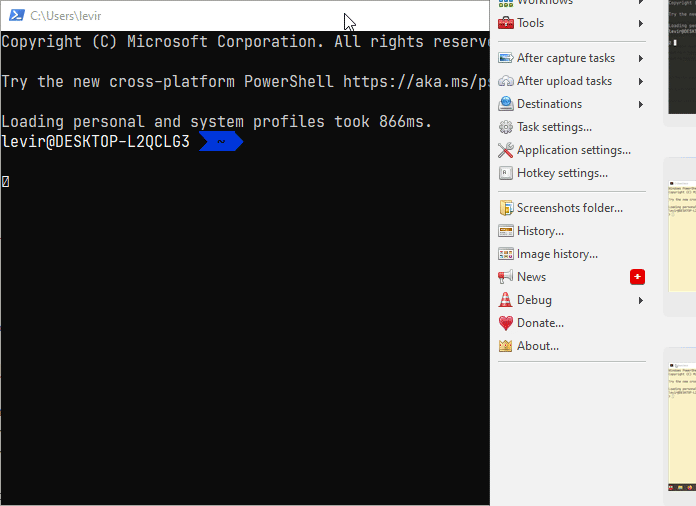The height and width of the screenshot is (506, 696).
Task: Click the Destinations globe icon
Action: point(506,104)
